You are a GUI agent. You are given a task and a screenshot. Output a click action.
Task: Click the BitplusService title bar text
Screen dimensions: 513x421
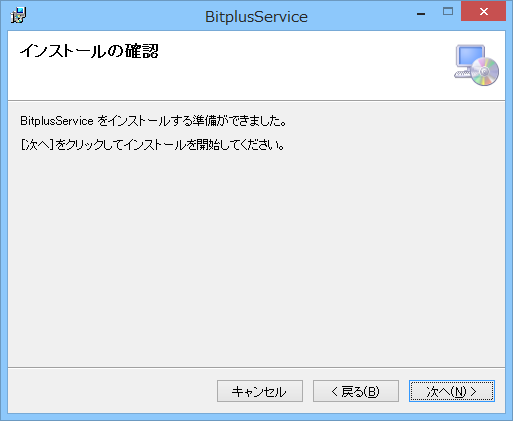[256, 17]
